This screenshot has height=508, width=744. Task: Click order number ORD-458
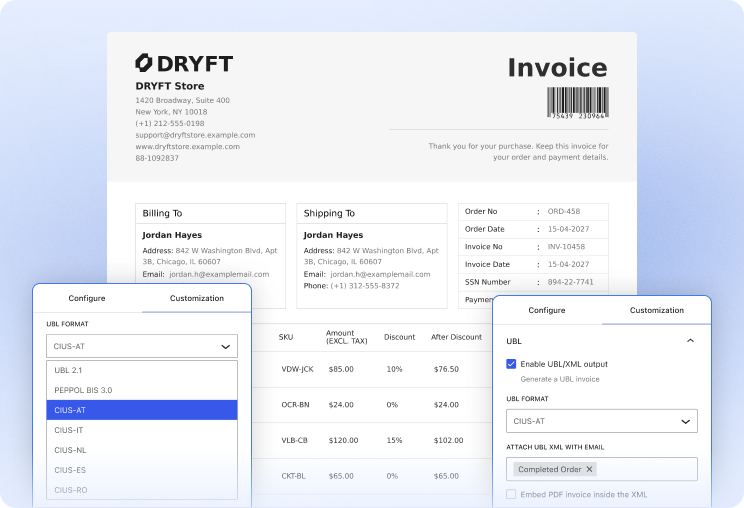point(564,212)
